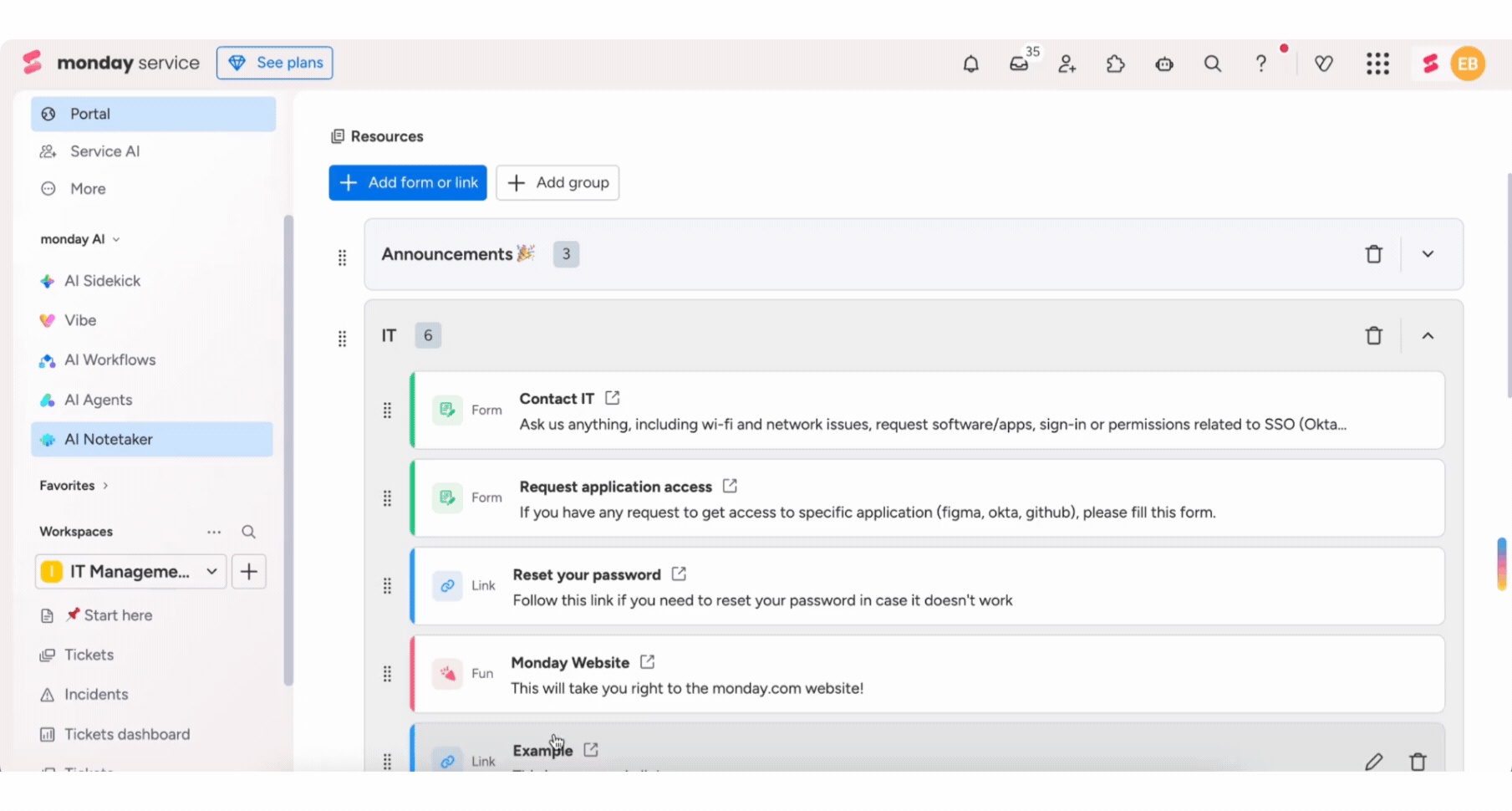Click the Request application access title
The image size is (1512, 811).
click(x=616, y=487)
